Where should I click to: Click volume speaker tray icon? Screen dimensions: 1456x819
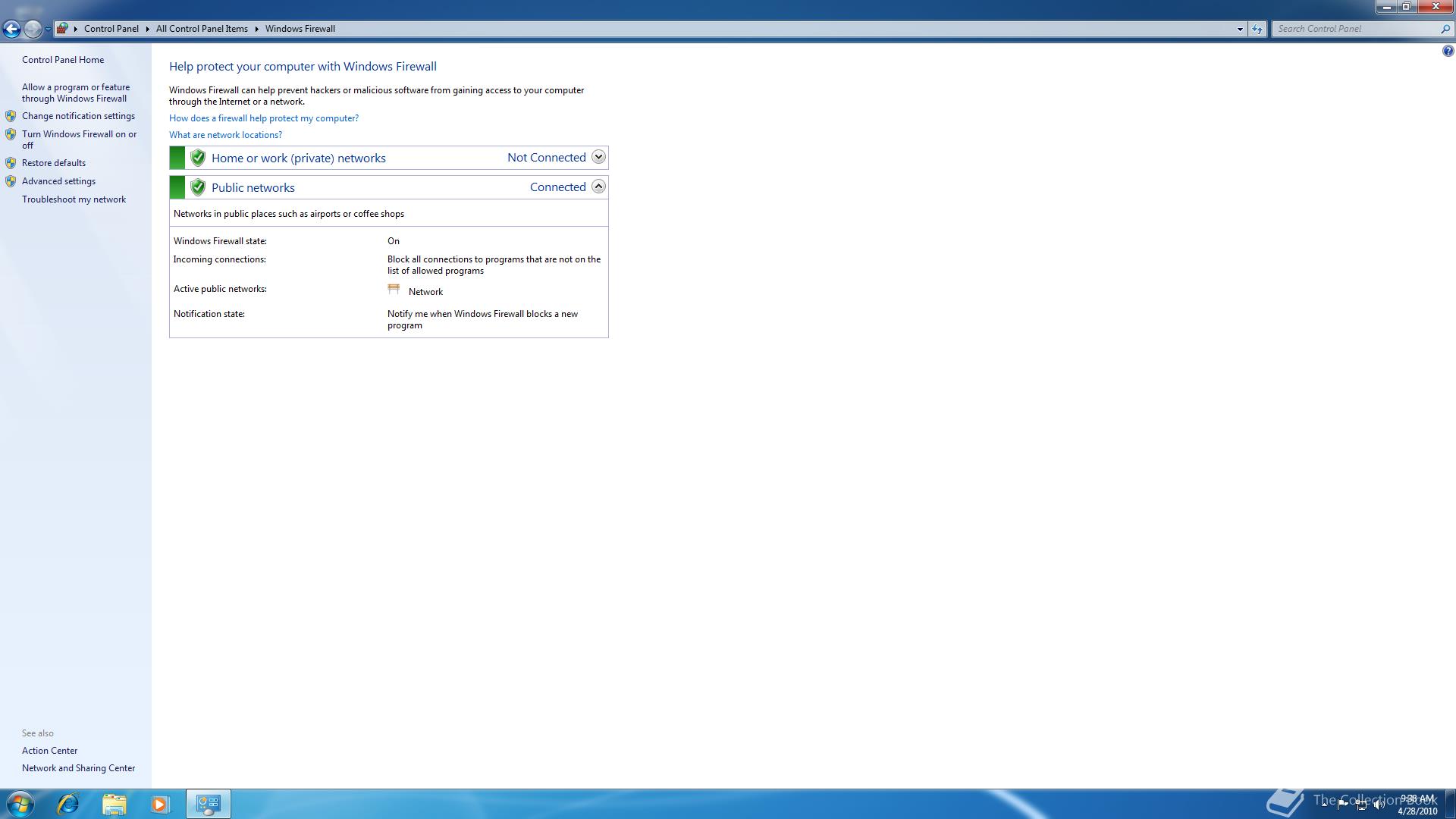point(1379,804)
